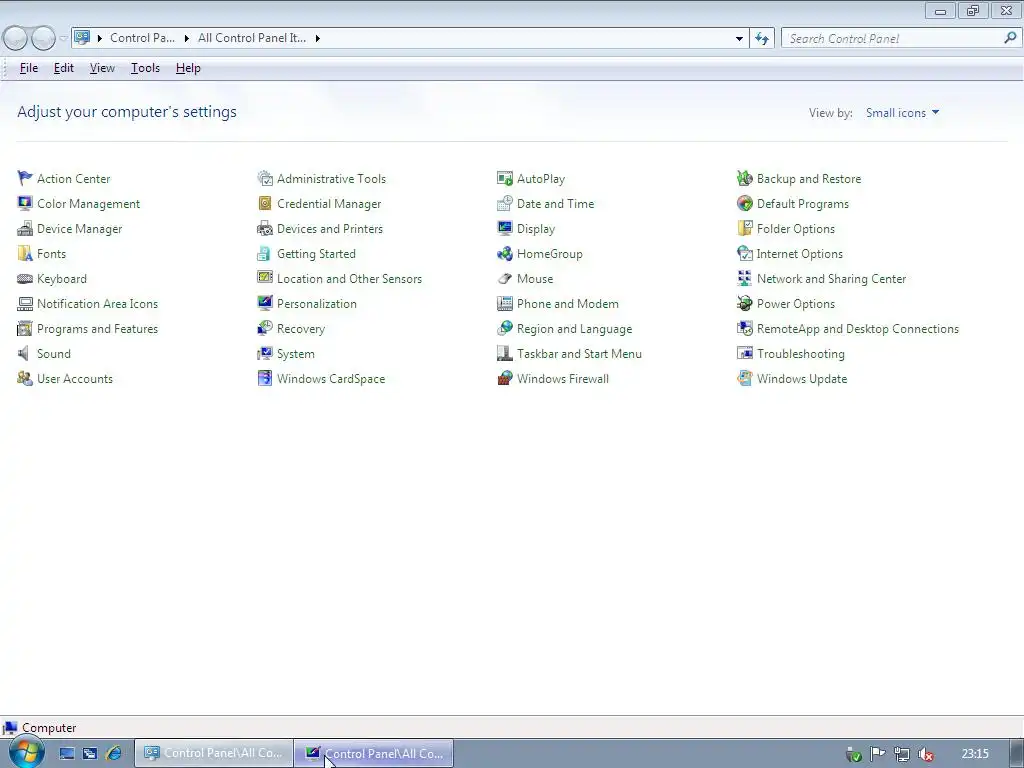Viewport: 1024px width, 768px height.
Task: Open the Small icons view dropdown
Action: coord(902,112)
